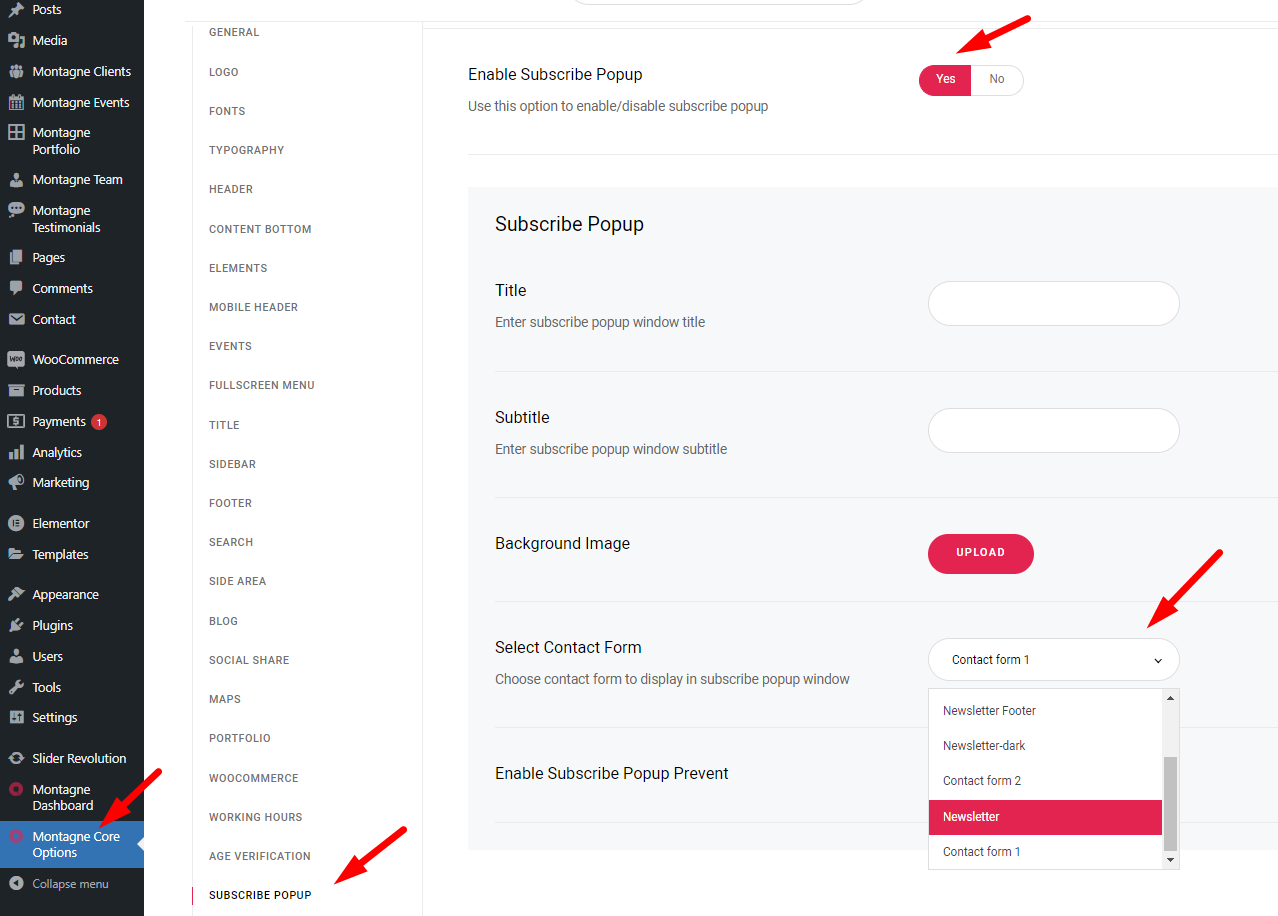This screenshot has width=1278, height=916.
Task: Open Montagne Dashboard admin menu link
Action: pyautogui.click(x=62, y=797)
